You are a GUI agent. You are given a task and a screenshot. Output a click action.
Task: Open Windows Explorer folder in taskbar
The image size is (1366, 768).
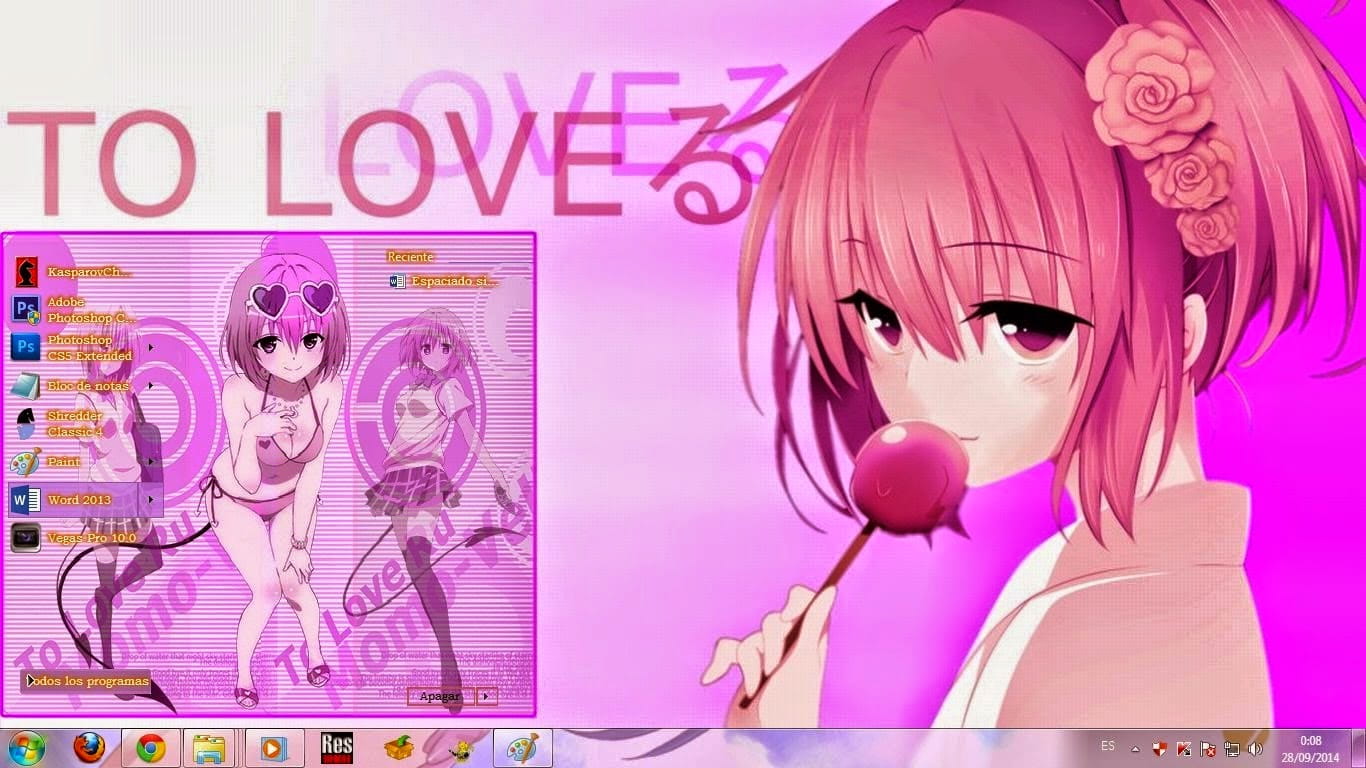click(x=209, y=748)
